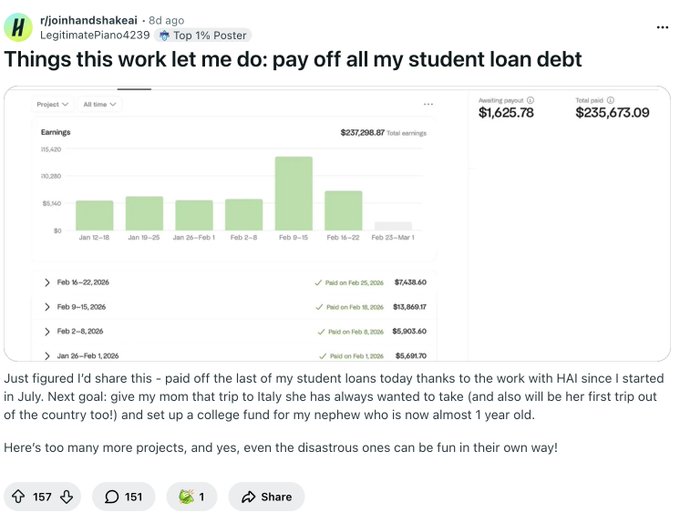Open LegitimatePiano4239's user profile
This screenshot has width=680, height=523.
(x=94, y=34)
